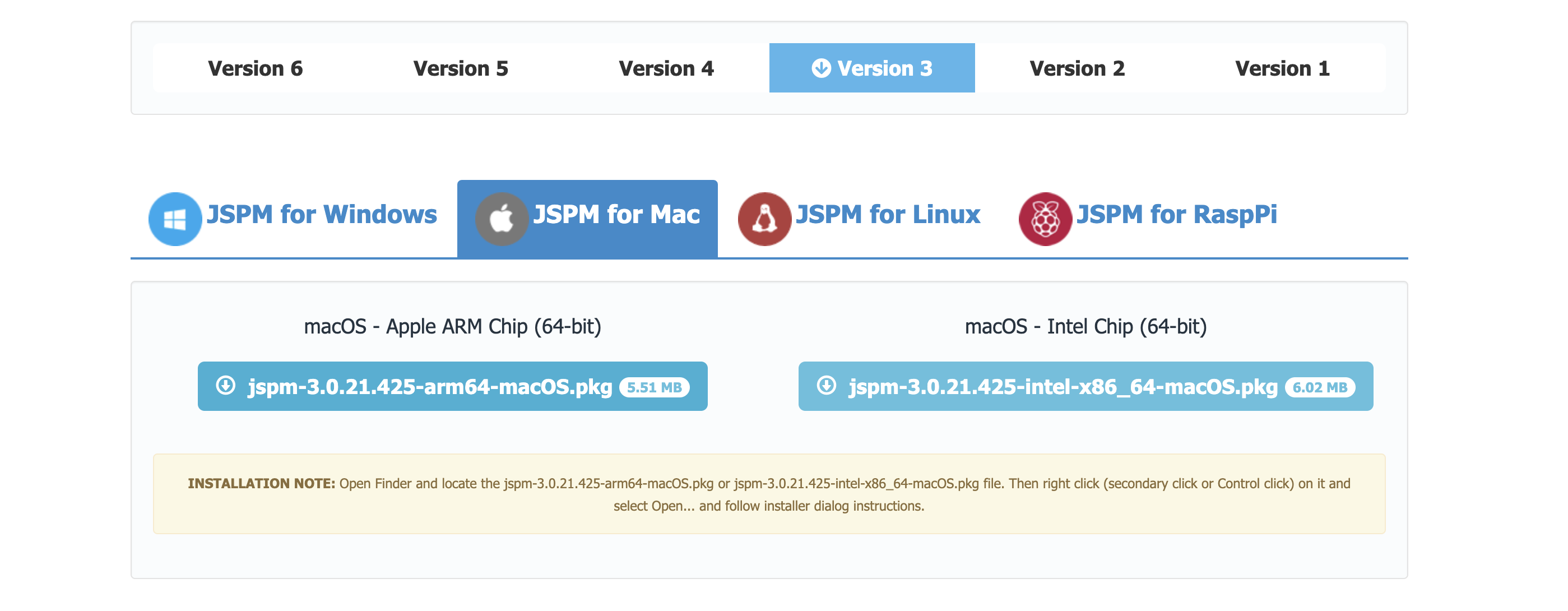Screen dimensions: 1568x611
Task: Click the Windows logo icon
Action: coord(175,219)
